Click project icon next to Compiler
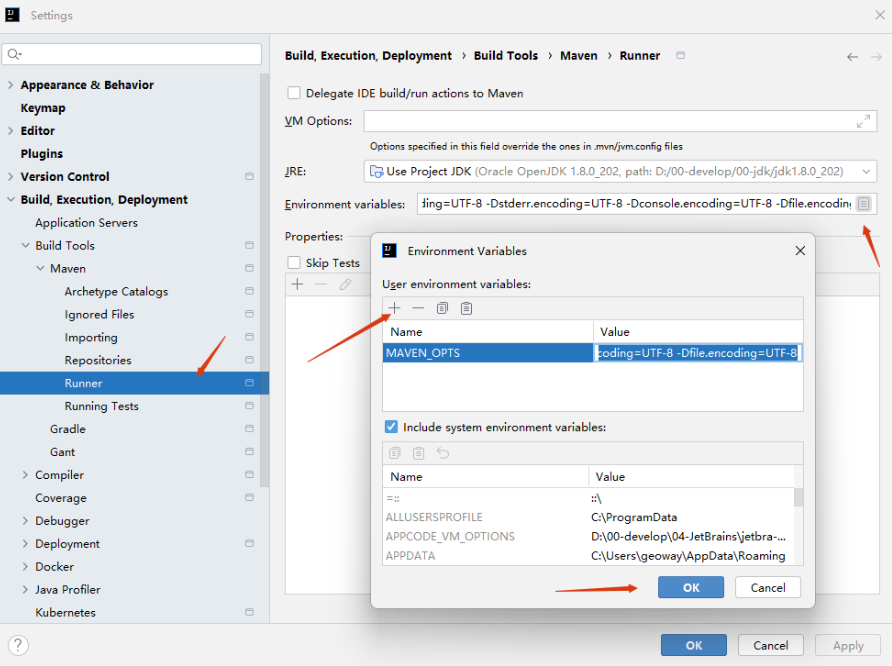892x666 pixels. 249,474
